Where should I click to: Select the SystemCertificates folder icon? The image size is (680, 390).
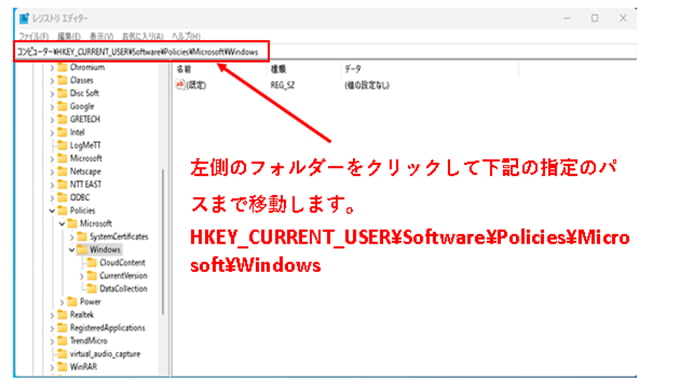82,236
